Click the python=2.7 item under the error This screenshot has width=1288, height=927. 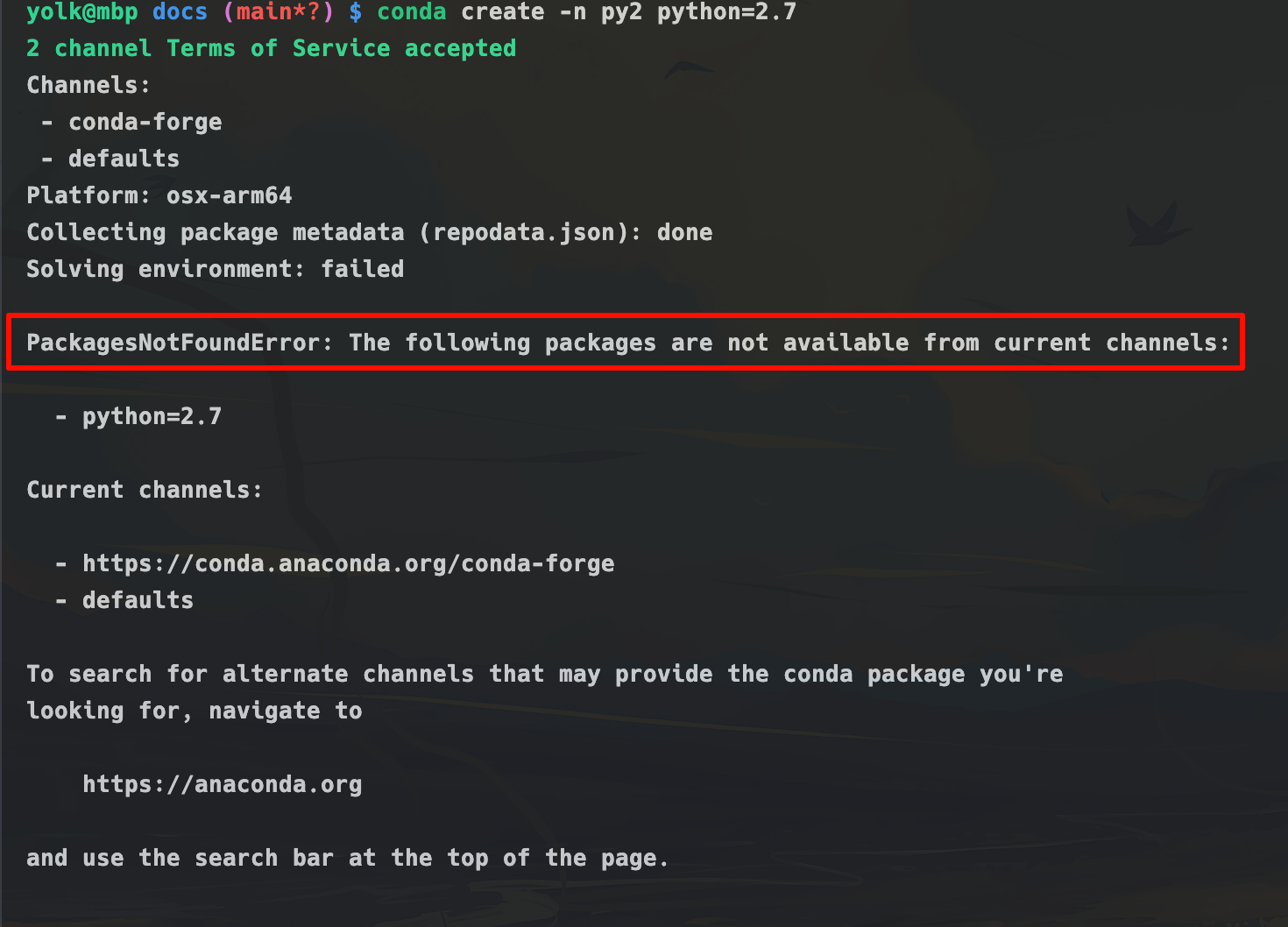pos(152,416)
